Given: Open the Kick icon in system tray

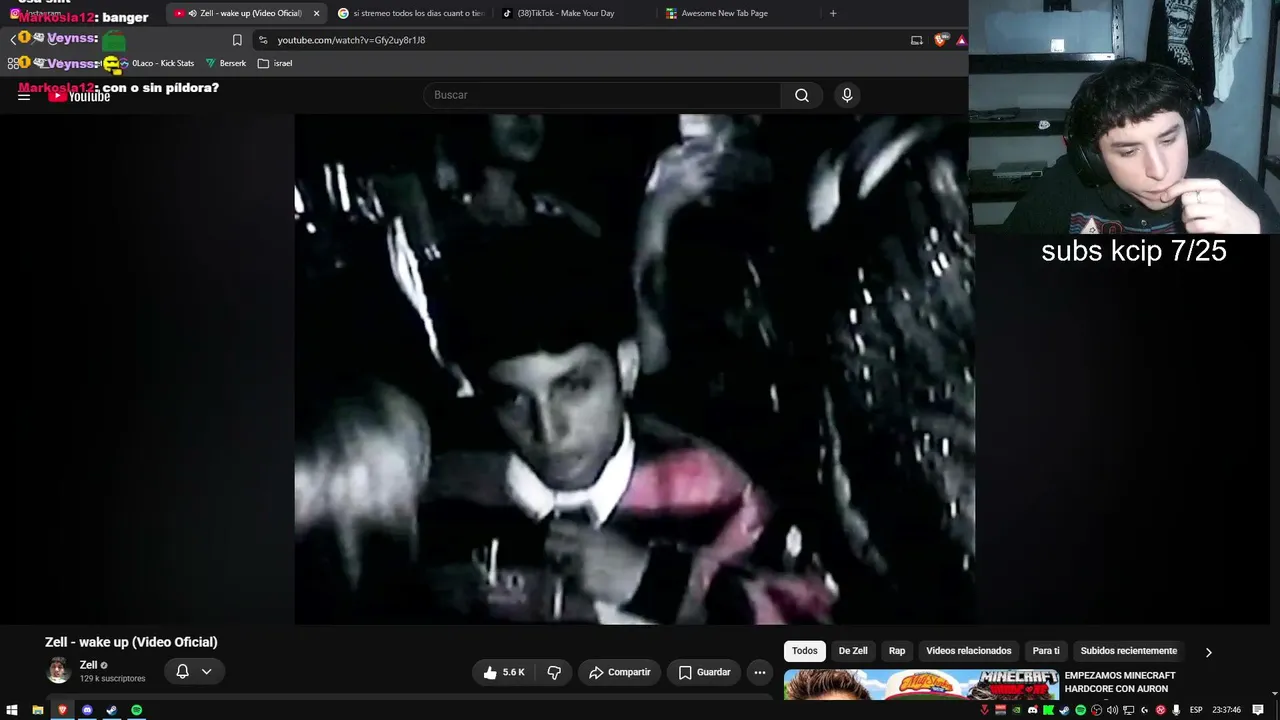Looking at the screenshot, I should (x=1048, y=710).
